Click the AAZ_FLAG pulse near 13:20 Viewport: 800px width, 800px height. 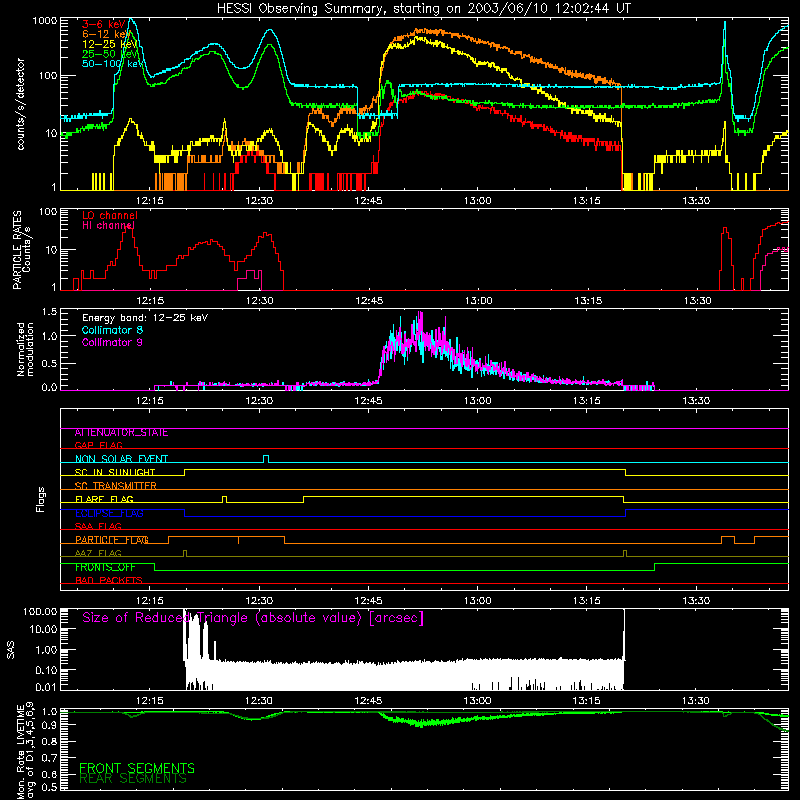625,554
